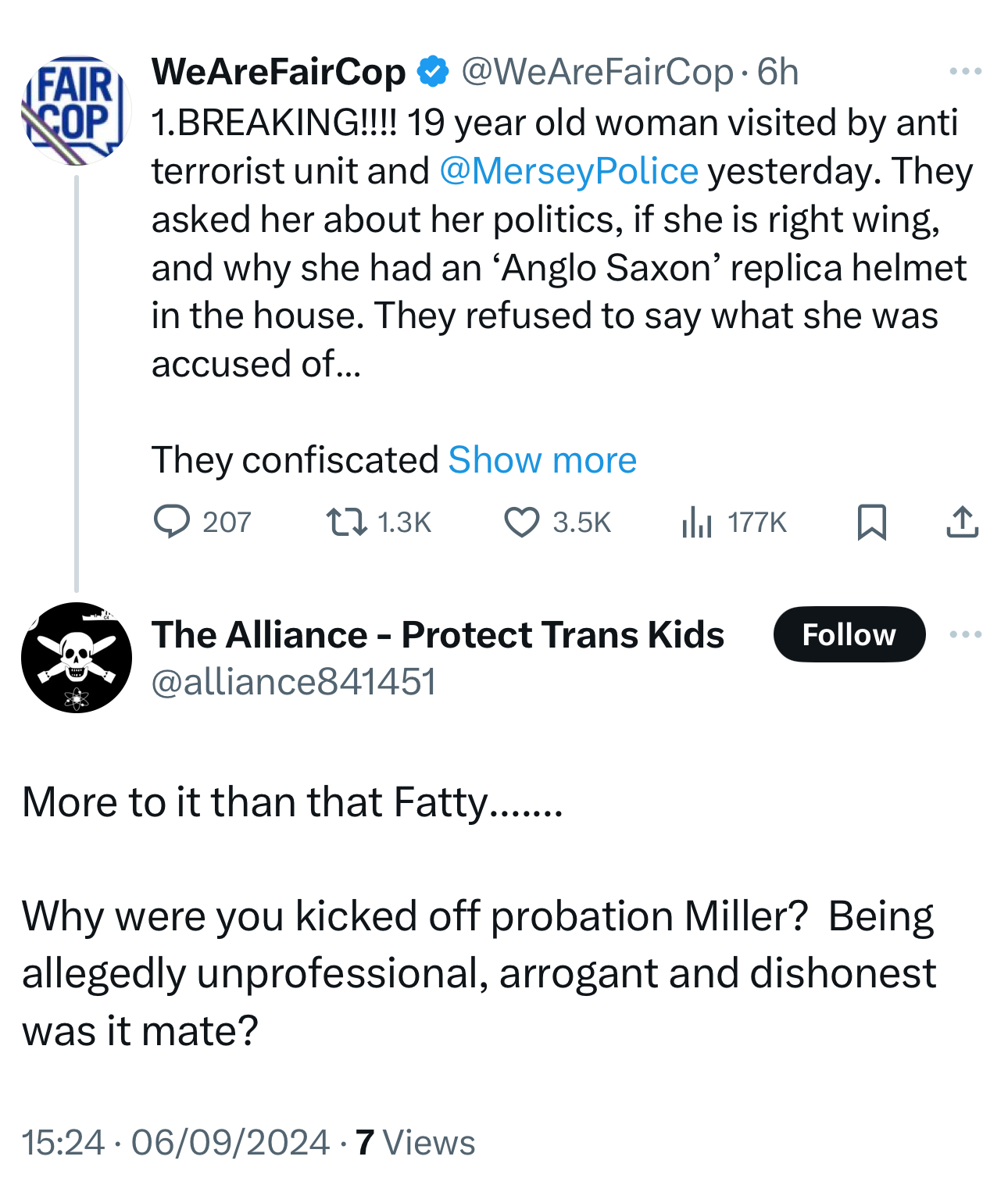Click the 6h time of the top post
Viewport: 1008px width, 1185px height.
pyautogui.click(x=778, y=72)
